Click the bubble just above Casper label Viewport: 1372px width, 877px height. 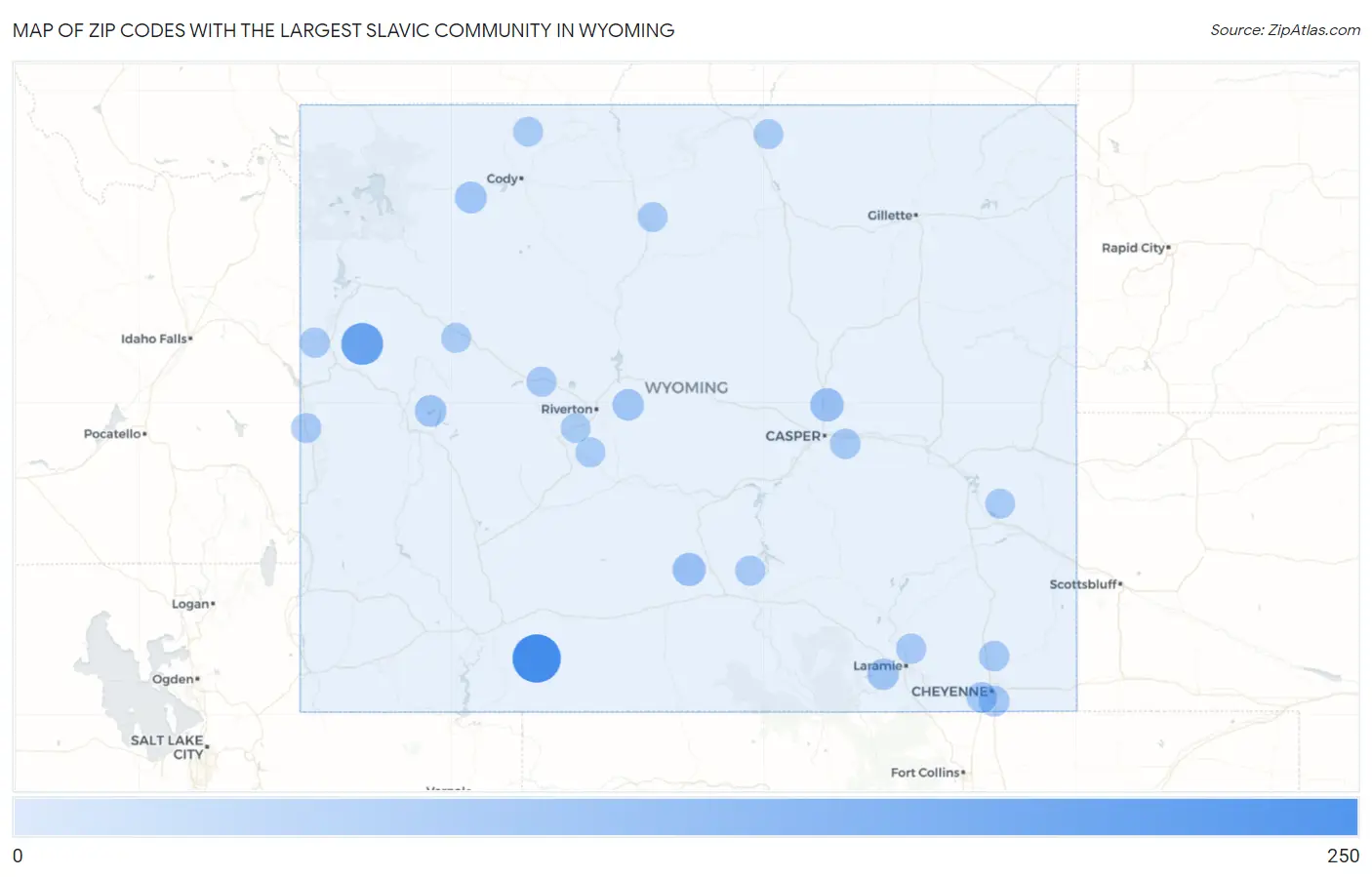827,405
